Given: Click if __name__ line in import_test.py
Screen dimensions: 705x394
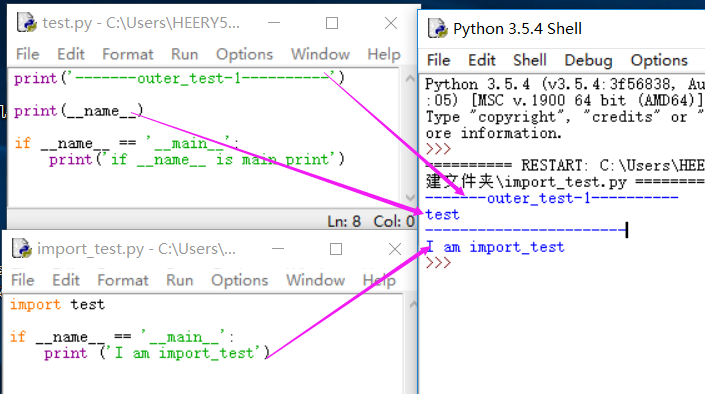Looking at the screenshot, I should pos(121,337).
